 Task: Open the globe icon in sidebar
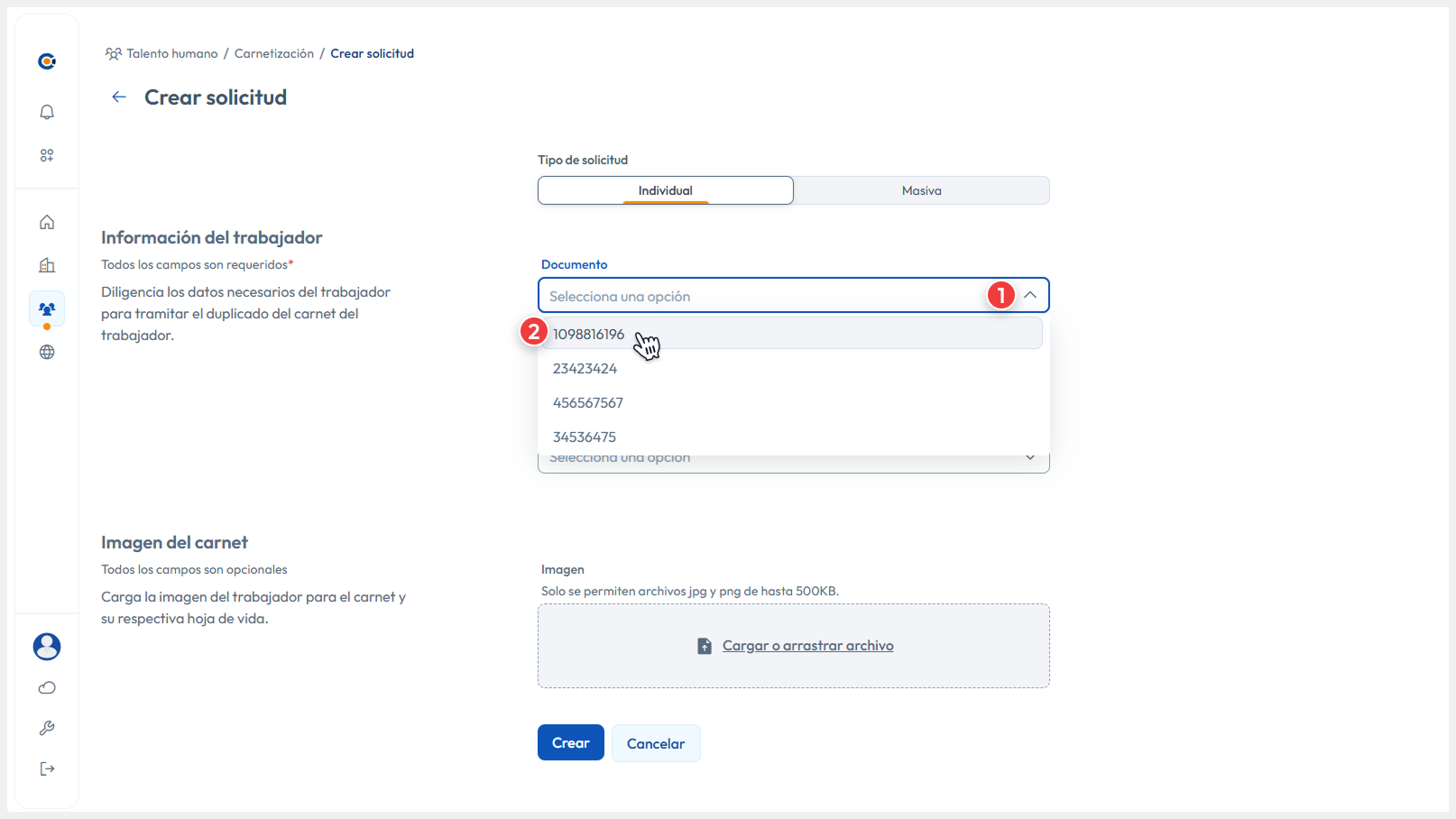pyautogui.click(x=46, y=352)
